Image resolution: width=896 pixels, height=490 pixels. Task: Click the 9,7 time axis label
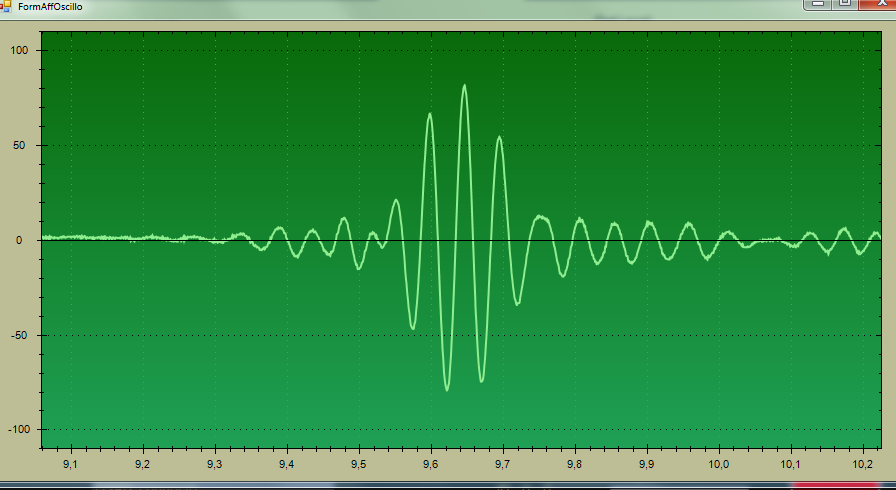(x=502, y=465)
